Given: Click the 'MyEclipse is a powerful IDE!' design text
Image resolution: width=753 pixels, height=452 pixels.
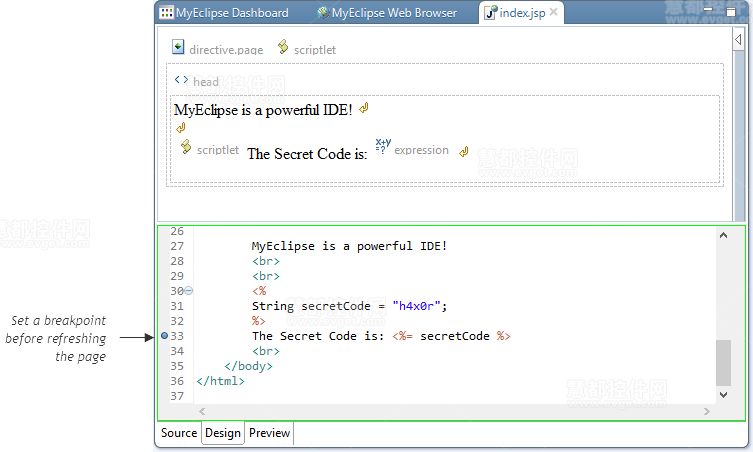Looking at the screenshot, I should tap(263, 110).
